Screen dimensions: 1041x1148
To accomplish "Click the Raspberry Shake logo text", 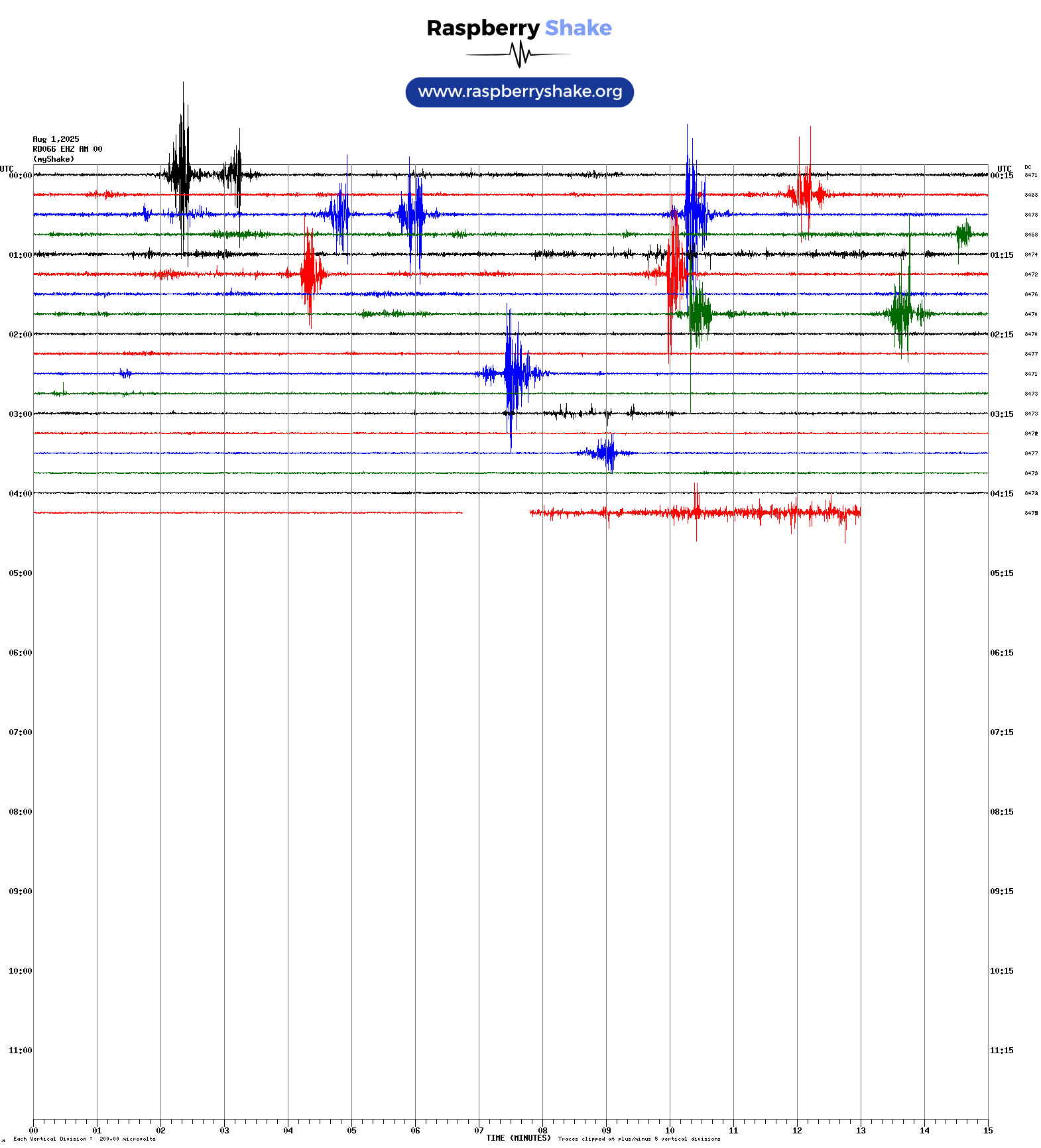I will [x=519, y=28].
